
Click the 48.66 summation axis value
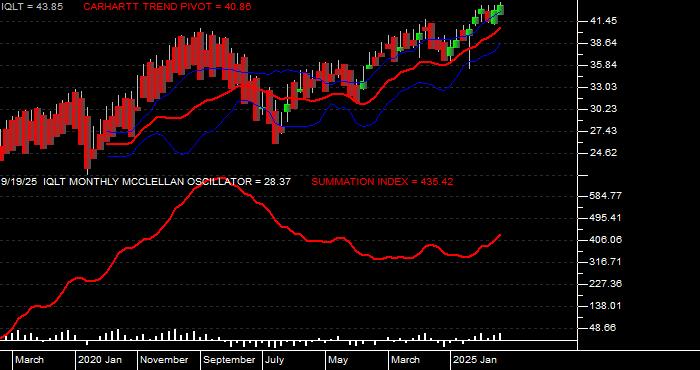[603, 328]
